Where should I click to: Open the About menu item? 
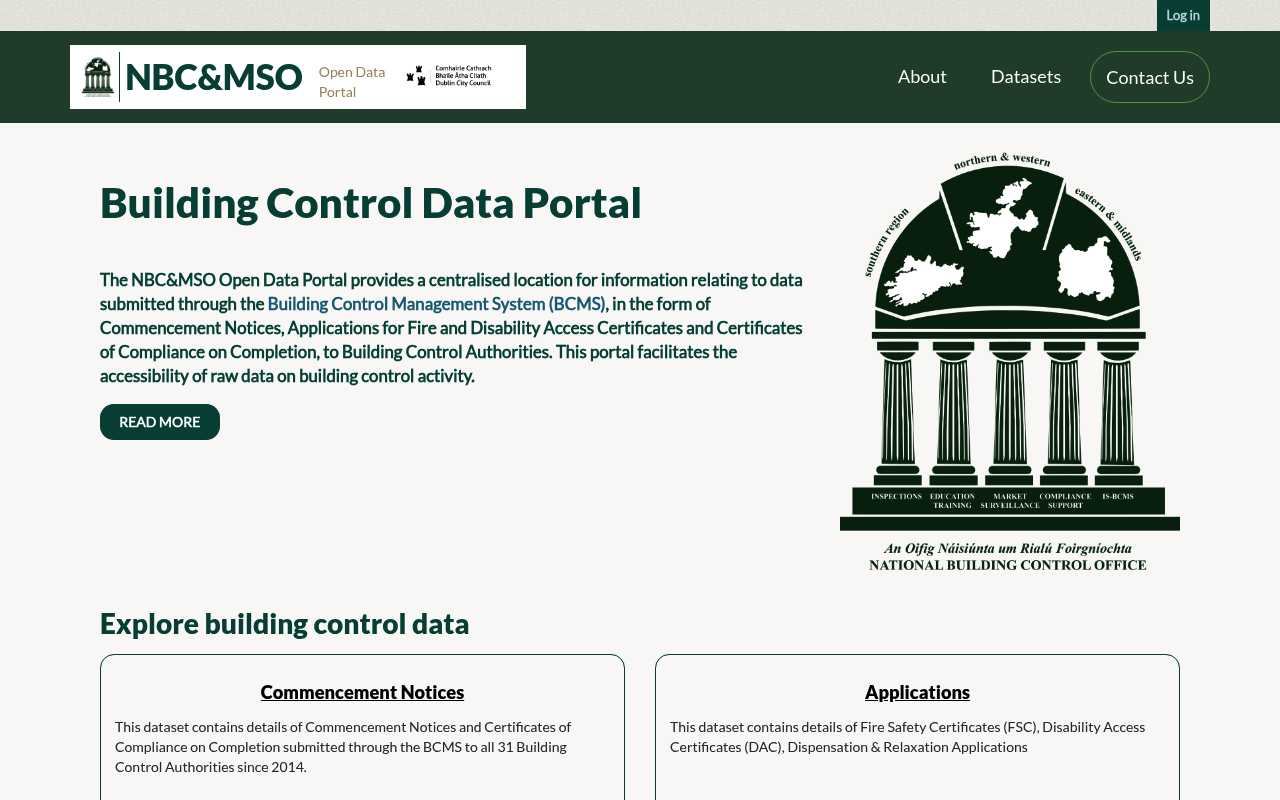tap(922, 77)
